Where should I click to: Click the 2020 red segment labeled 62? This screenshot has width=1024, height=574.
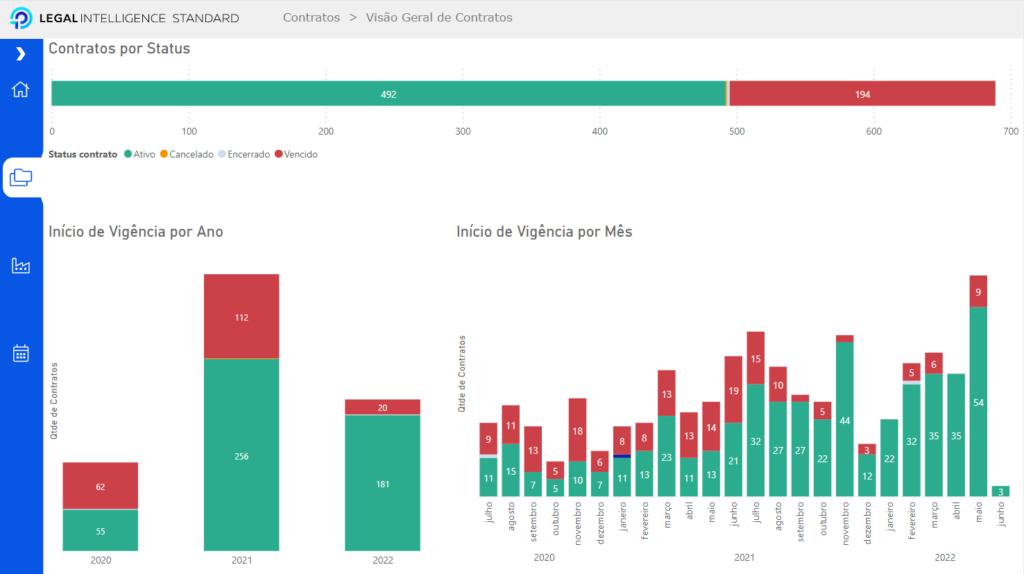[x=100, y=486]
